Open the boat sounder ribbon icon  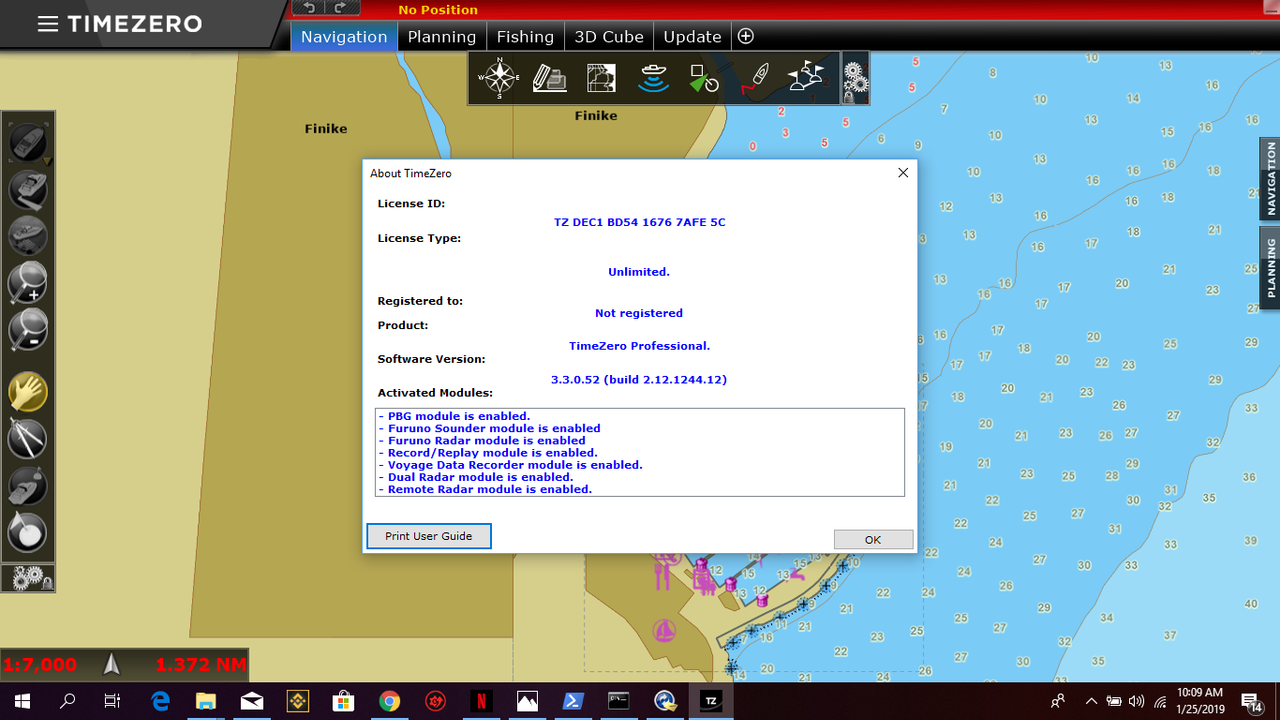(653, 78)
